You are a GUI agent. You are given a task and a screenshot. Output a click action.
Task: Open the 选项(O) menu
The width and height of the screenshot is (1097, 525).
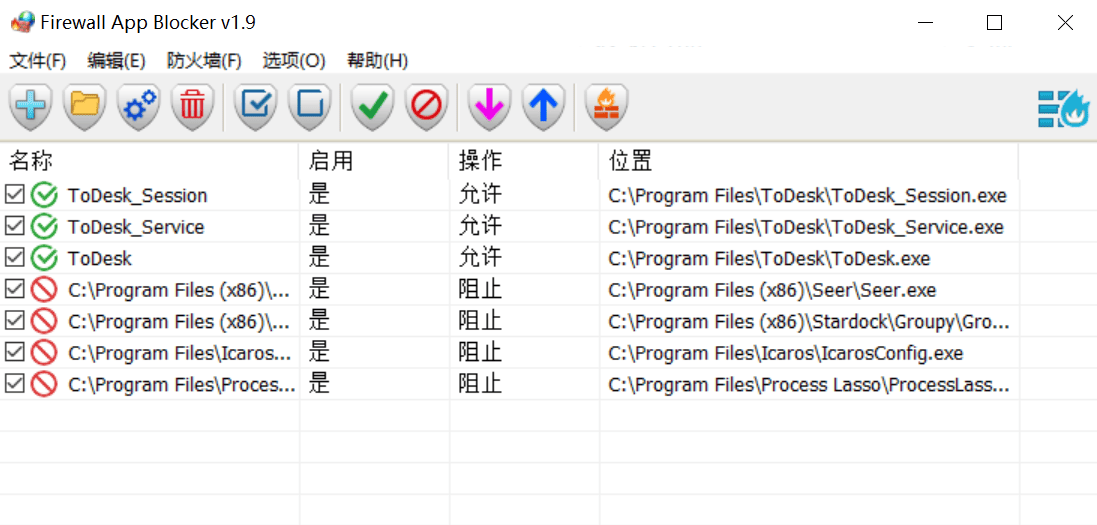coord(294,61)
